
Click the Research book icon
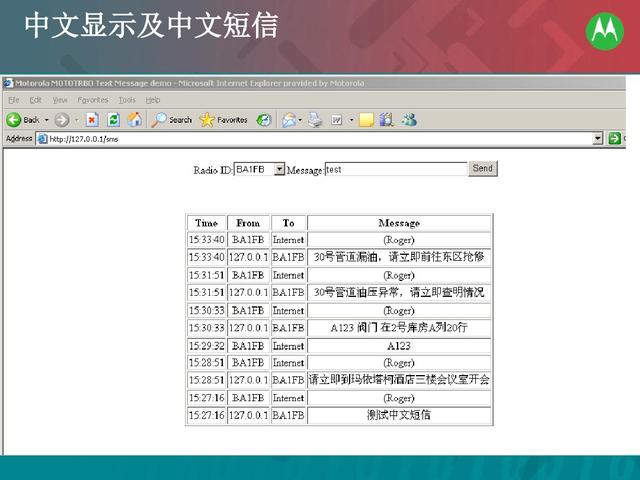[x=386, y=120]
